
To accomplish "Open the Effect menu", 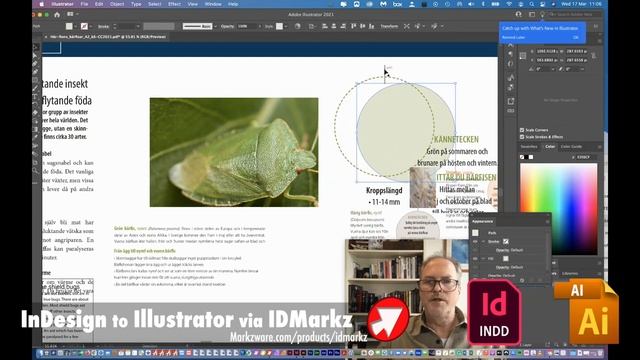I will (174, 4).
